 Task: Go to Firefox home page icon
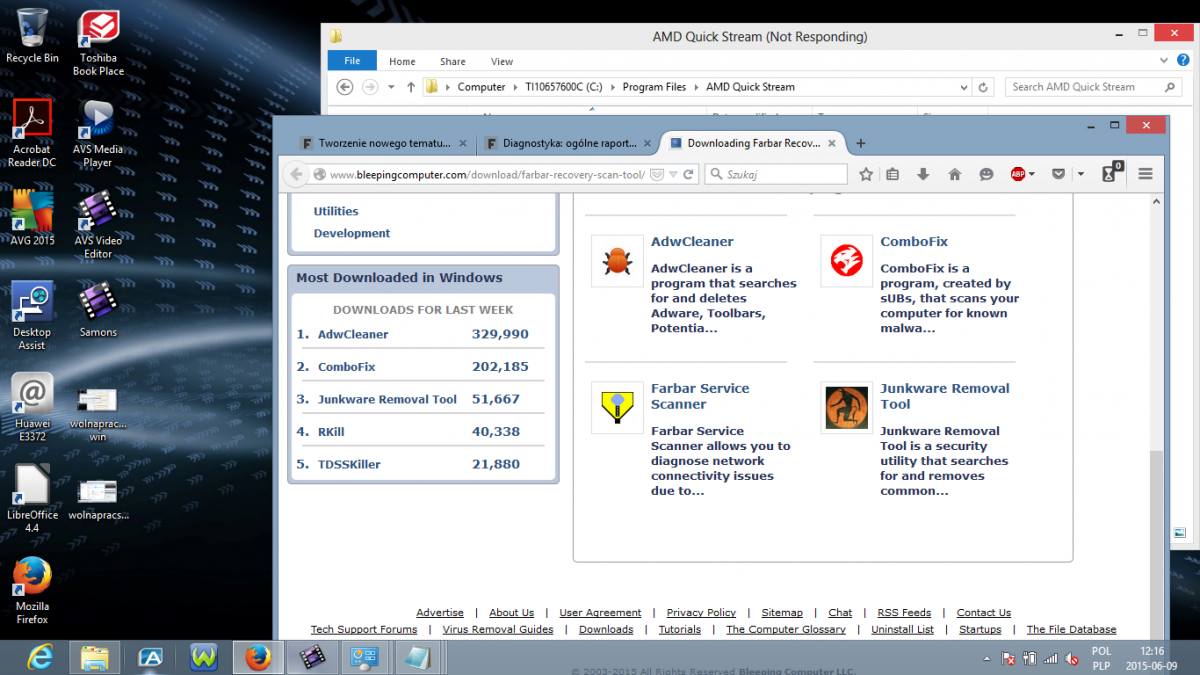[955, 174]
